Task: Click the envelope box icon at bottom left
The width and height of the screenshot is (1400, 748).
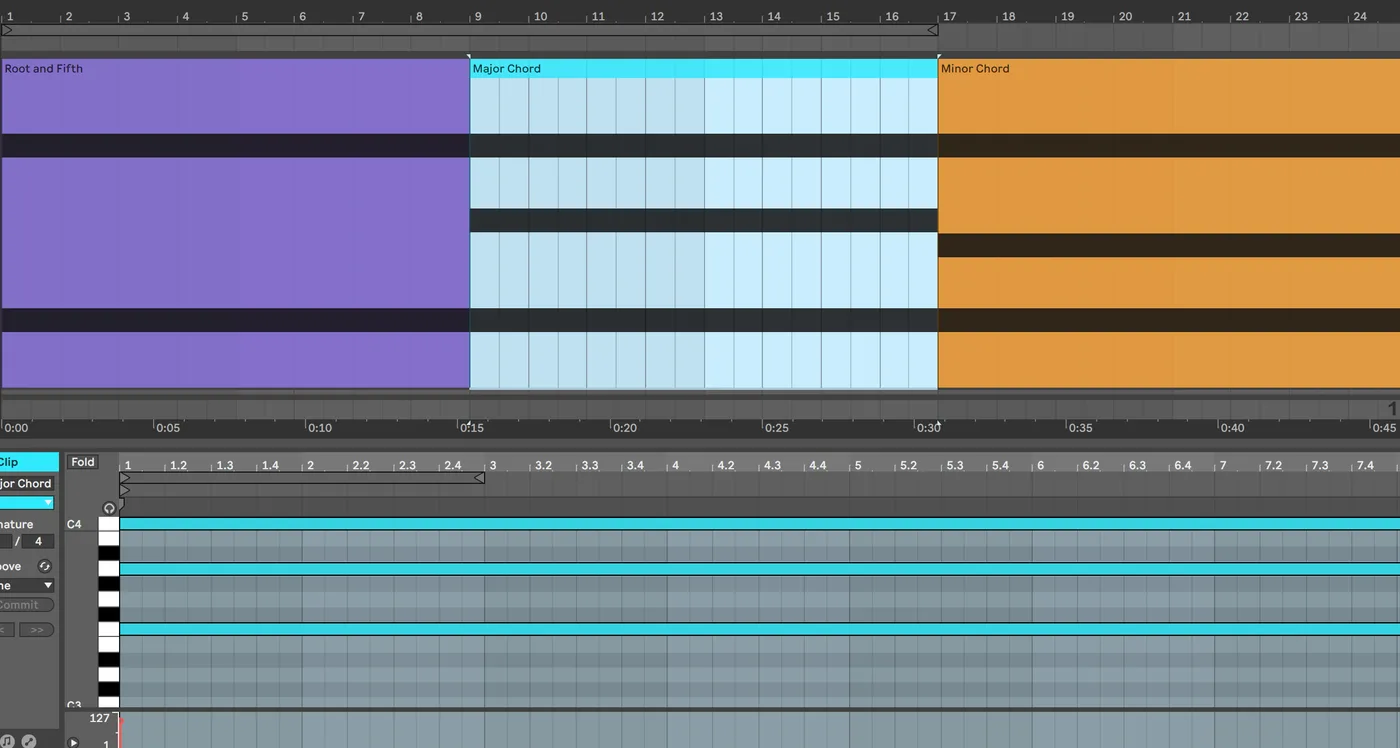Action: (29, 741)
